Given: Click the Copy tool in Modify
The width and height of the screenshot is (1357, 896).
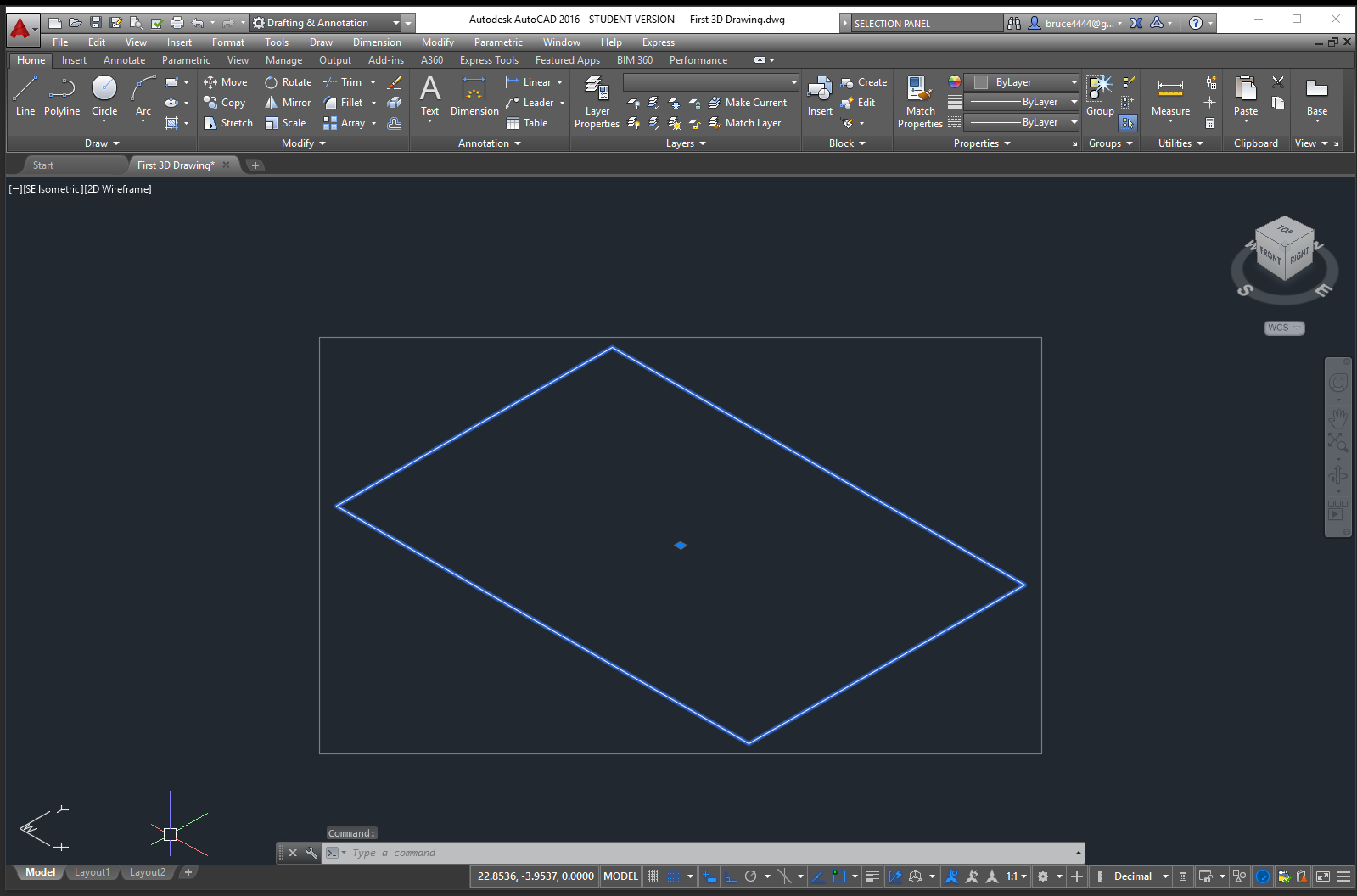Looking at the screenshot, I should click(x=225, y=103).
